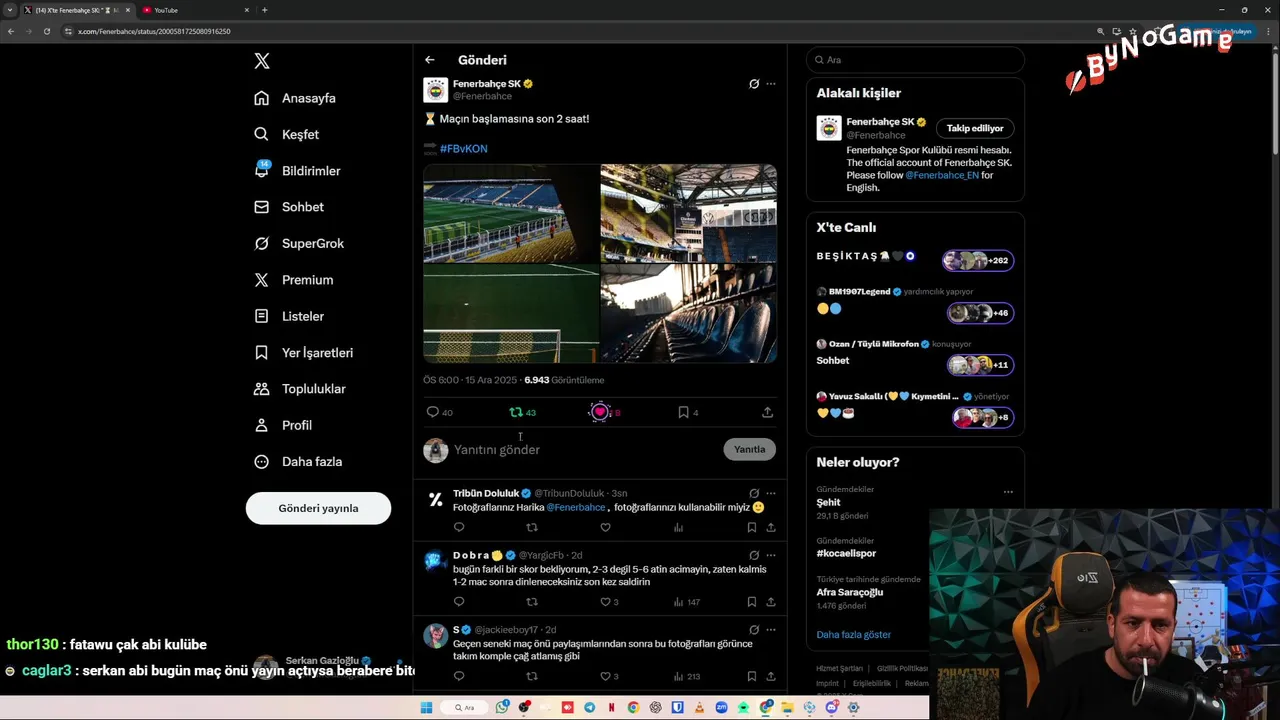Click the Gönderi yayınla button
This screenshot has height=720, width=1280.
click(318, 508)
